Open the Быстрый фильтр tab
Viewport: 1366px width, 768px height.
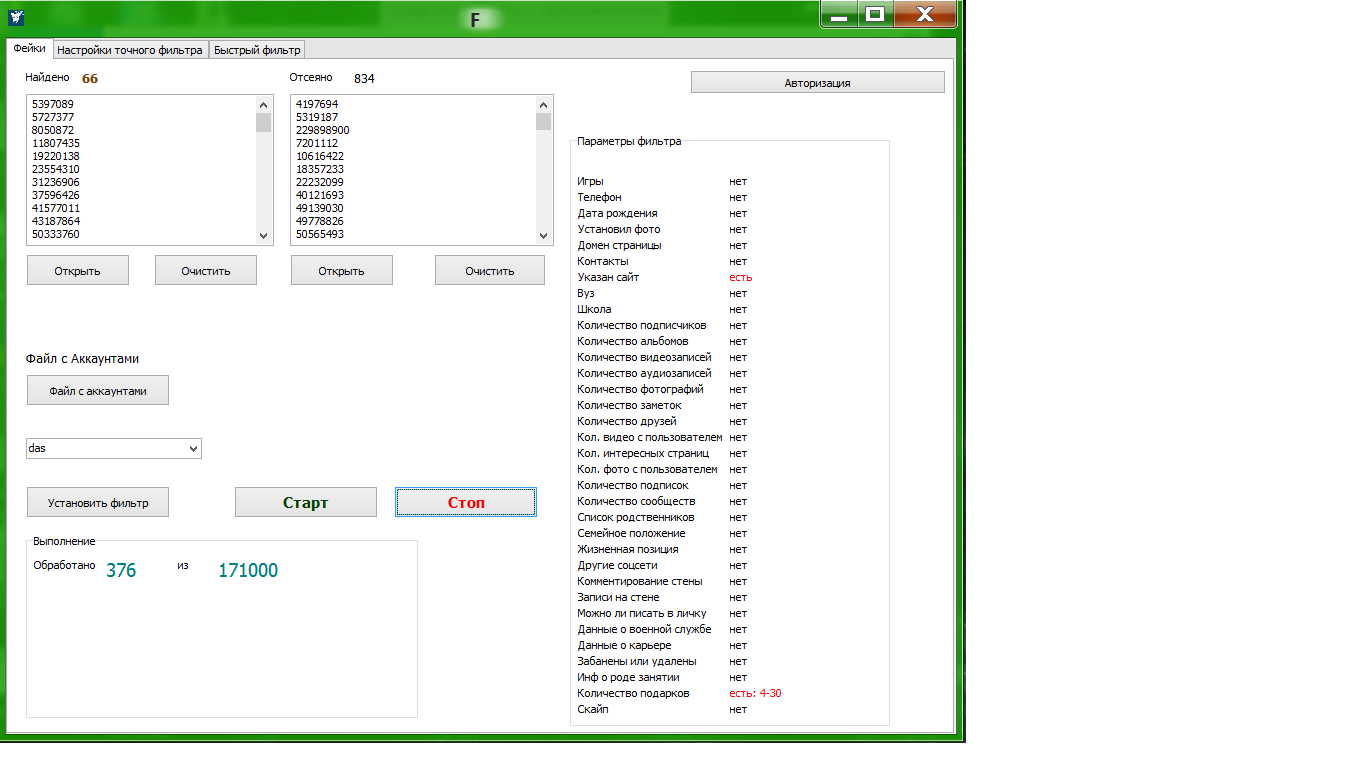click(257, 50)
